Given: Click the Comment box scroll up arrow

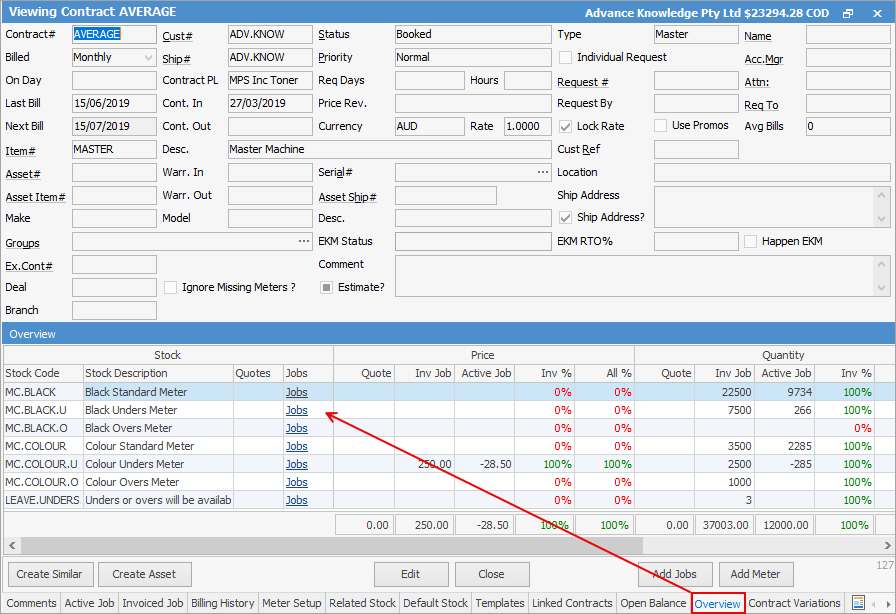Looking at the screenshot, I should [881, 265].
